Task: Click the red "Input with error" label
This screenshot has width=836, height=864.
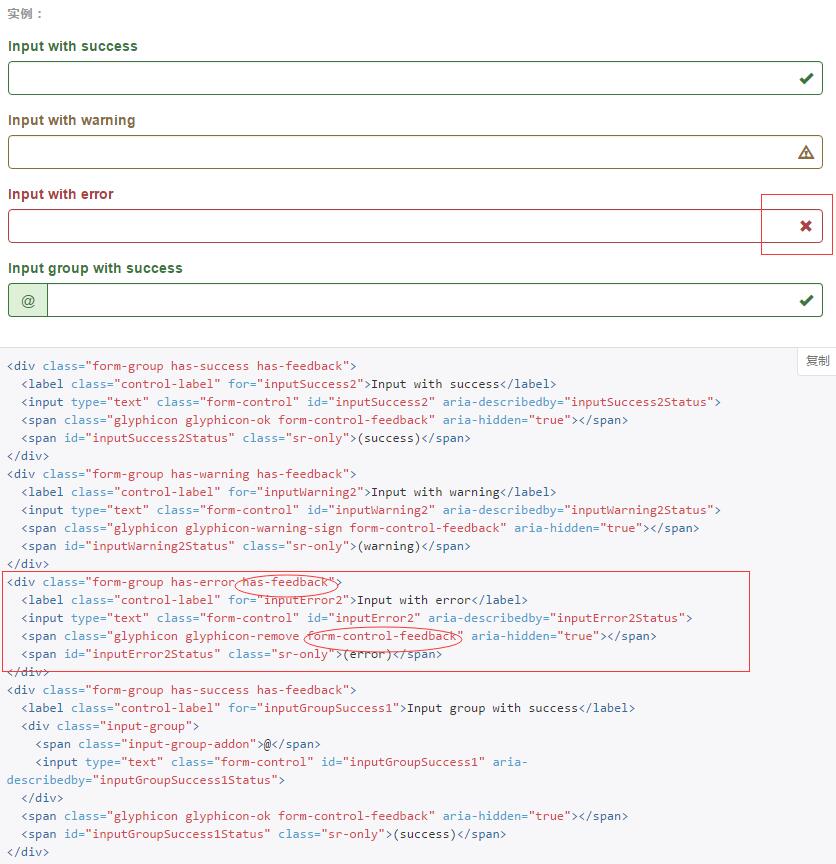Action: click(61, 194)
